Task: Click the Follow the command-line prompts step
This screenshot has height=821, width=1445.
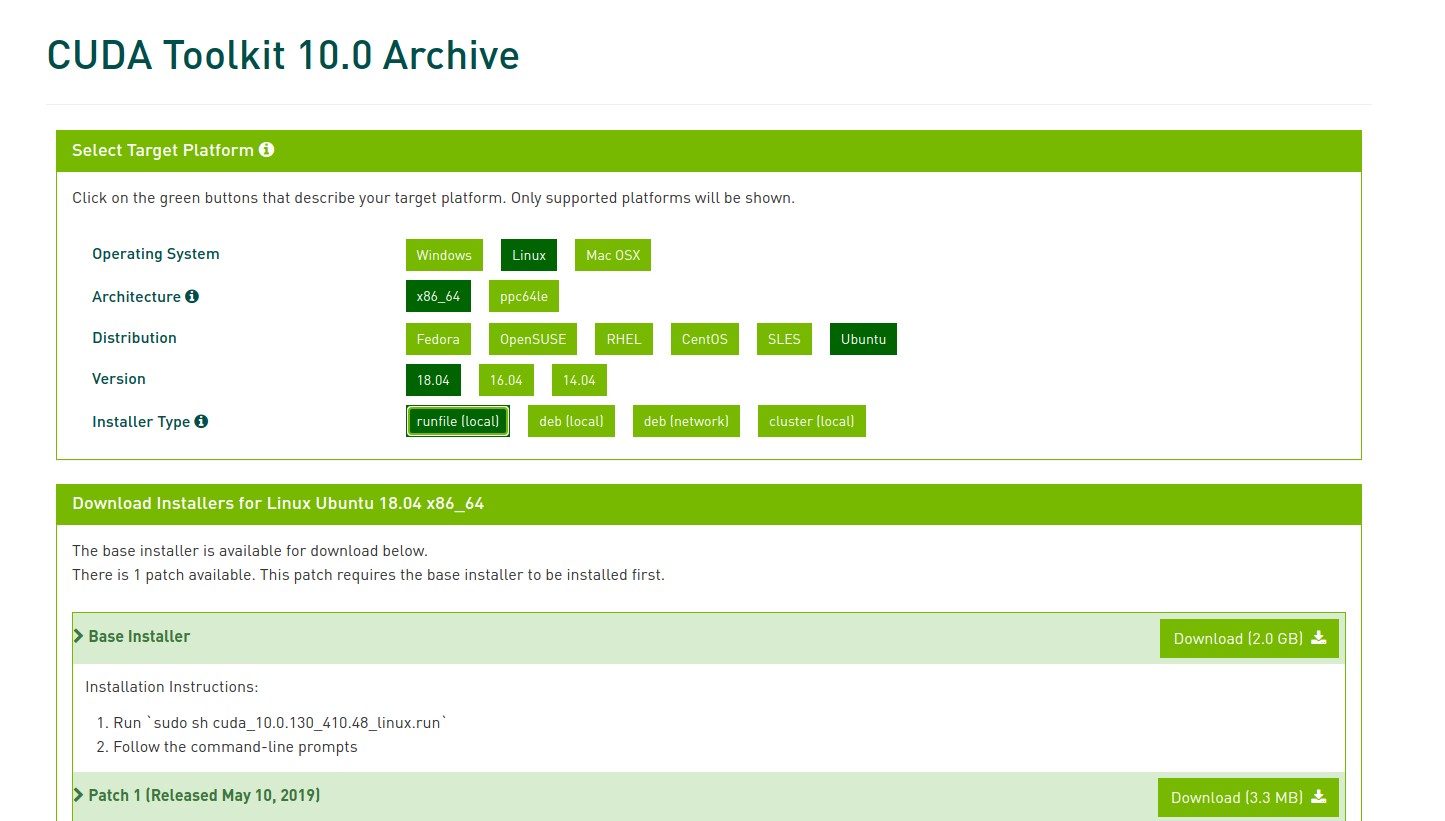Action: (235, 747)
